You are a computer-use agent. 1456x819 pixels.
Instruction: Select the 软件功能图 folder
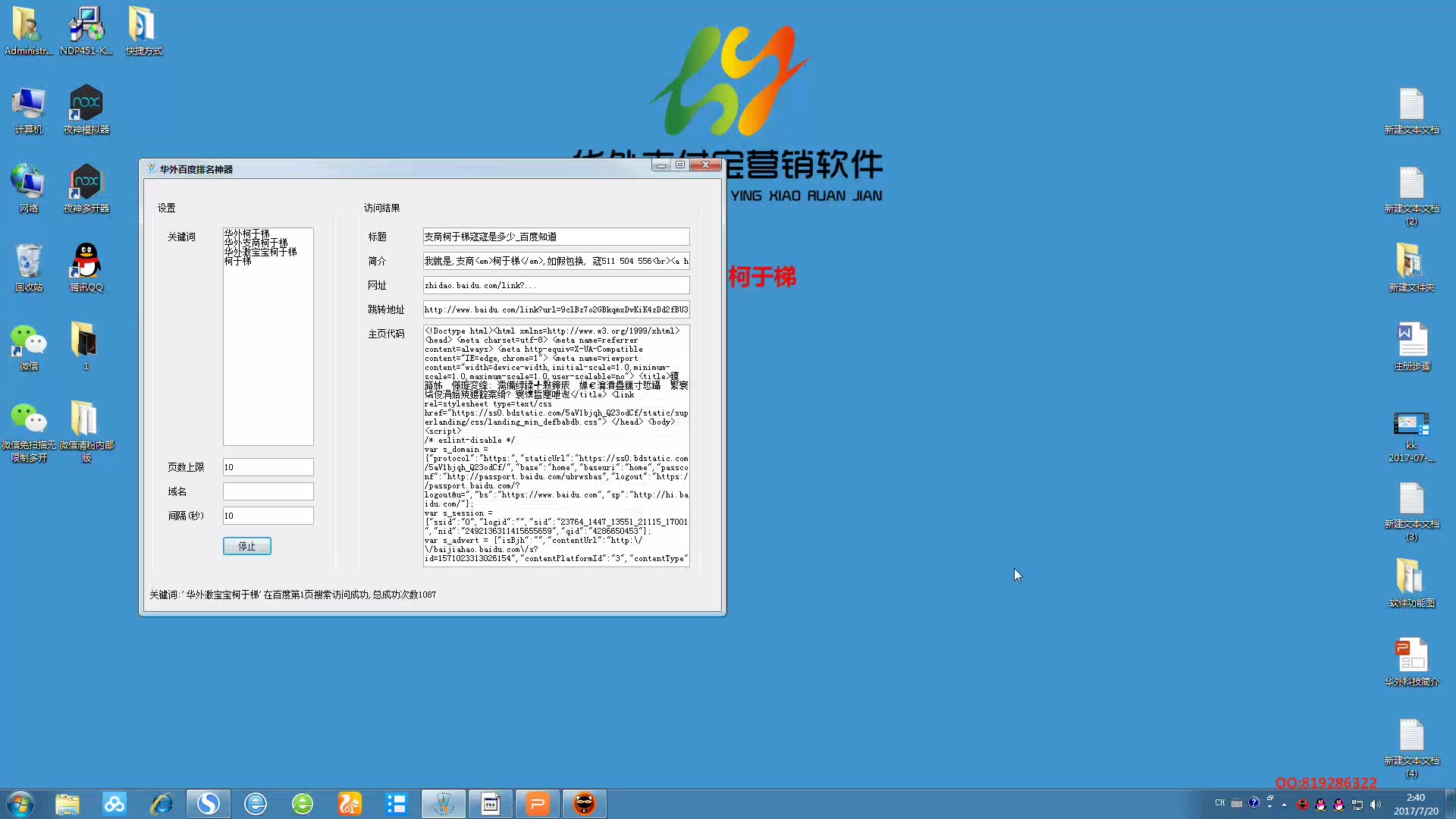click(x=1411, y=582)
